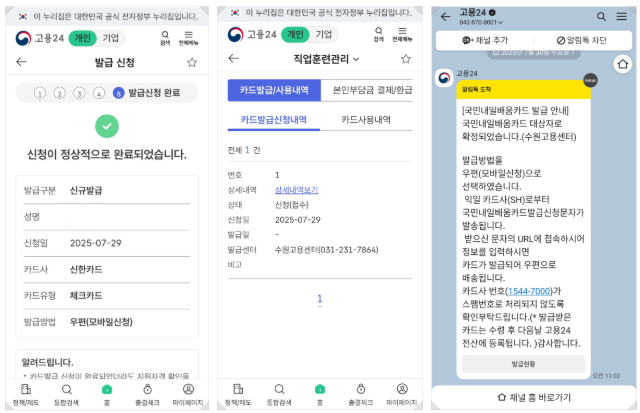Tap 신청(접수) status value
This screenshot has height=413, width=640.
292,205
